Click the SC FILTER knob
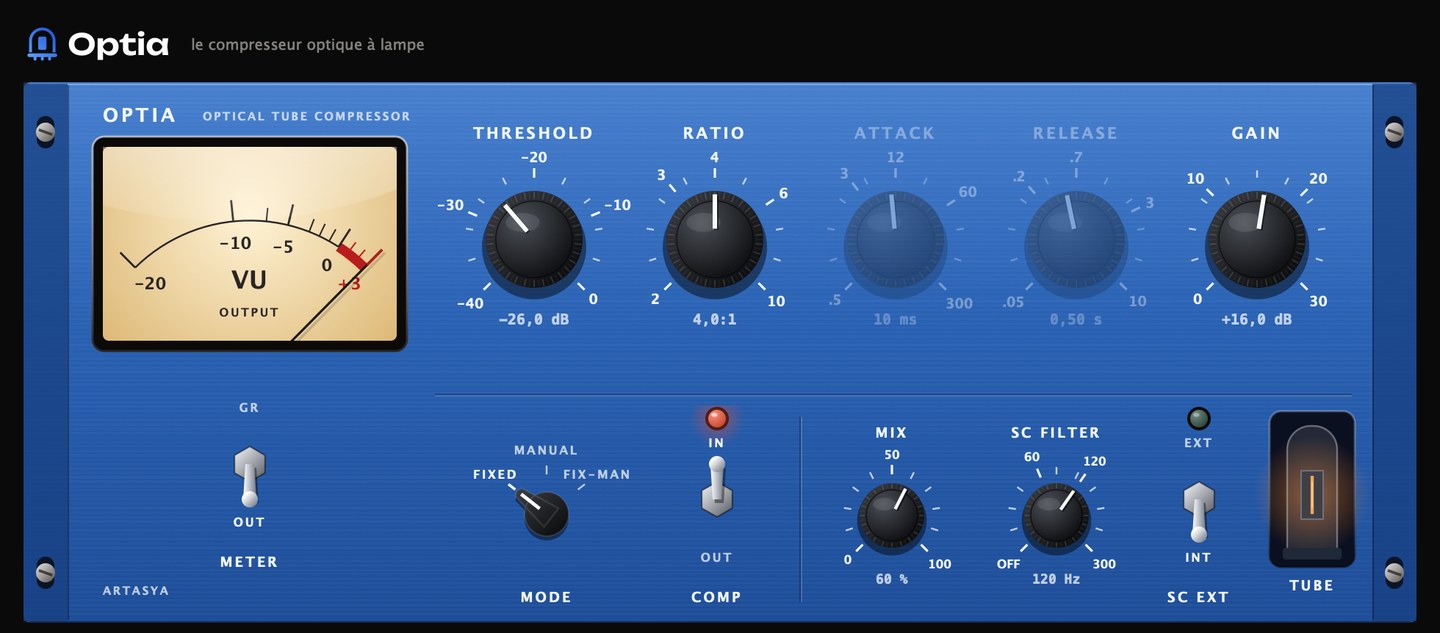This screenshot has height=633, width=1440. [x=1055, y=516]
